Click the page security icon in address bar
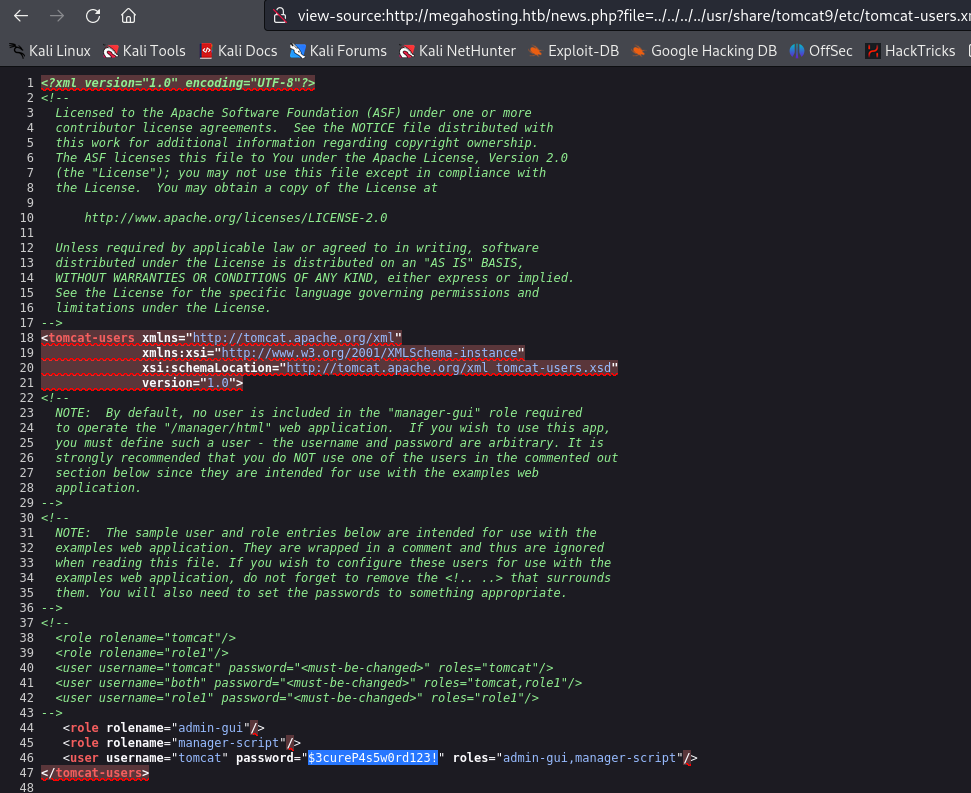The image size is (971, 793). [x=280, y=16]
